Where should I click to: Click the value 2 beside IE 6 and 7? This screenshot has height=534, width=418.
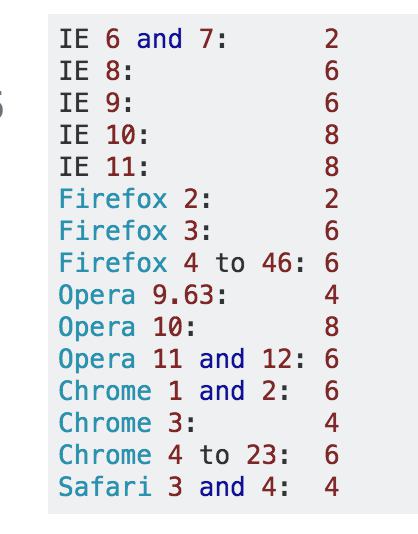tap(331, 38)
